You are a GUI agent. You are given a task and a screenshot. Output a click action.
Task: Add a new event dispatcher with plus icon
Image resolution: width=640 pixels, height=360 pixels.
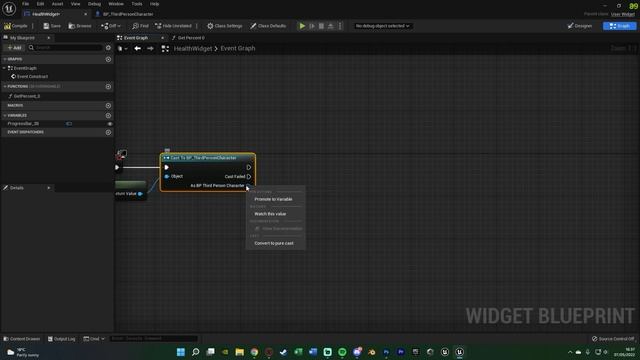(x=108, y=132)
